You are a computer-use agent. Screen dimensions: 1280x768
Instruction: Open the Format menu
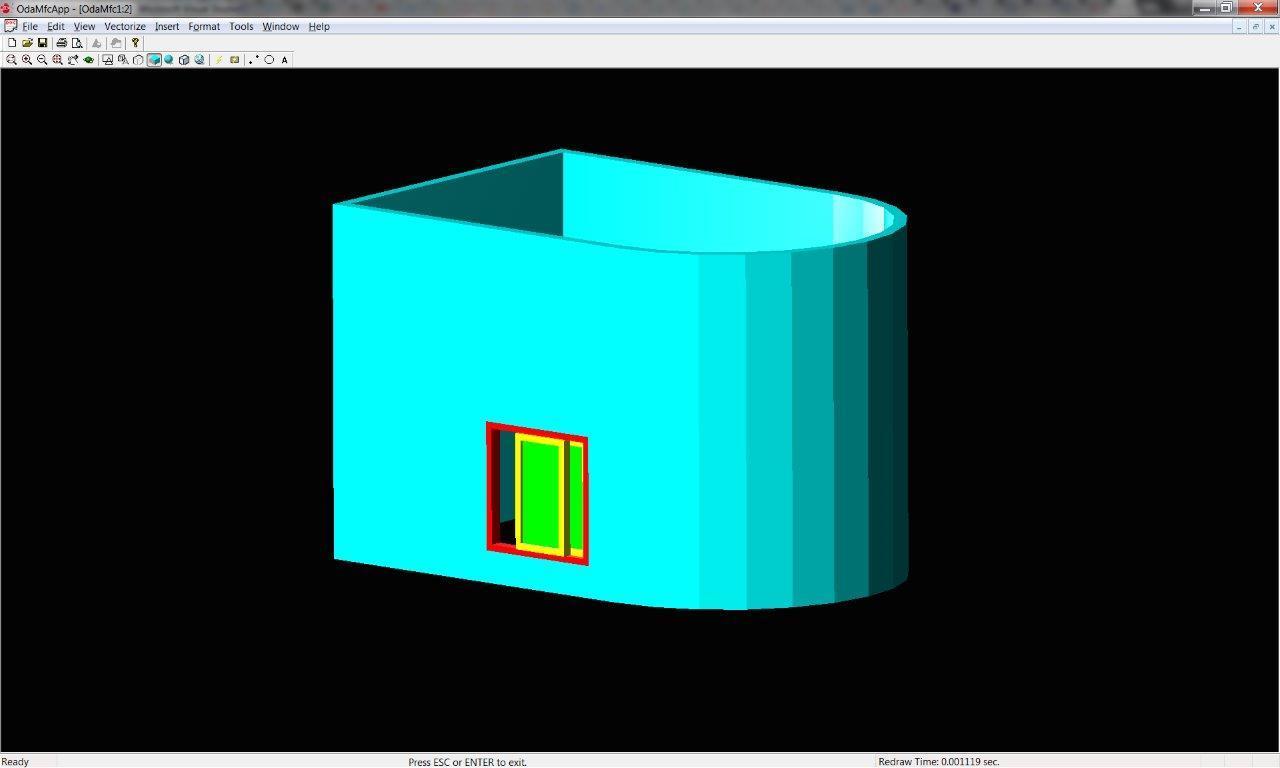[204, 26]
